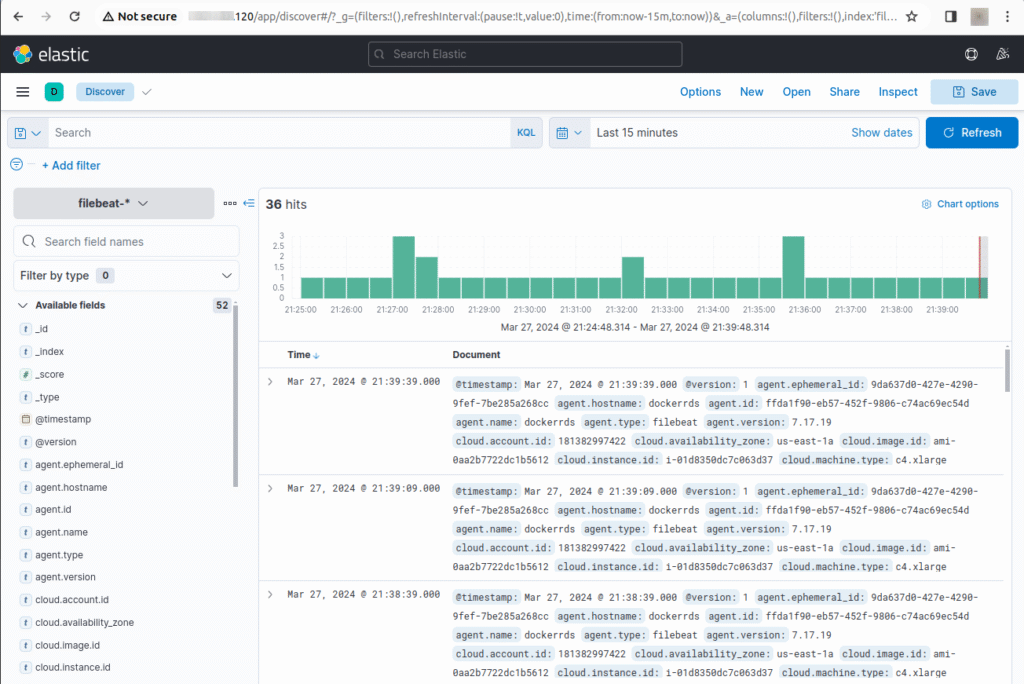Select the agent.type field
The image size is (1024, 684).
pyautogui.click(x=59, y=555)
